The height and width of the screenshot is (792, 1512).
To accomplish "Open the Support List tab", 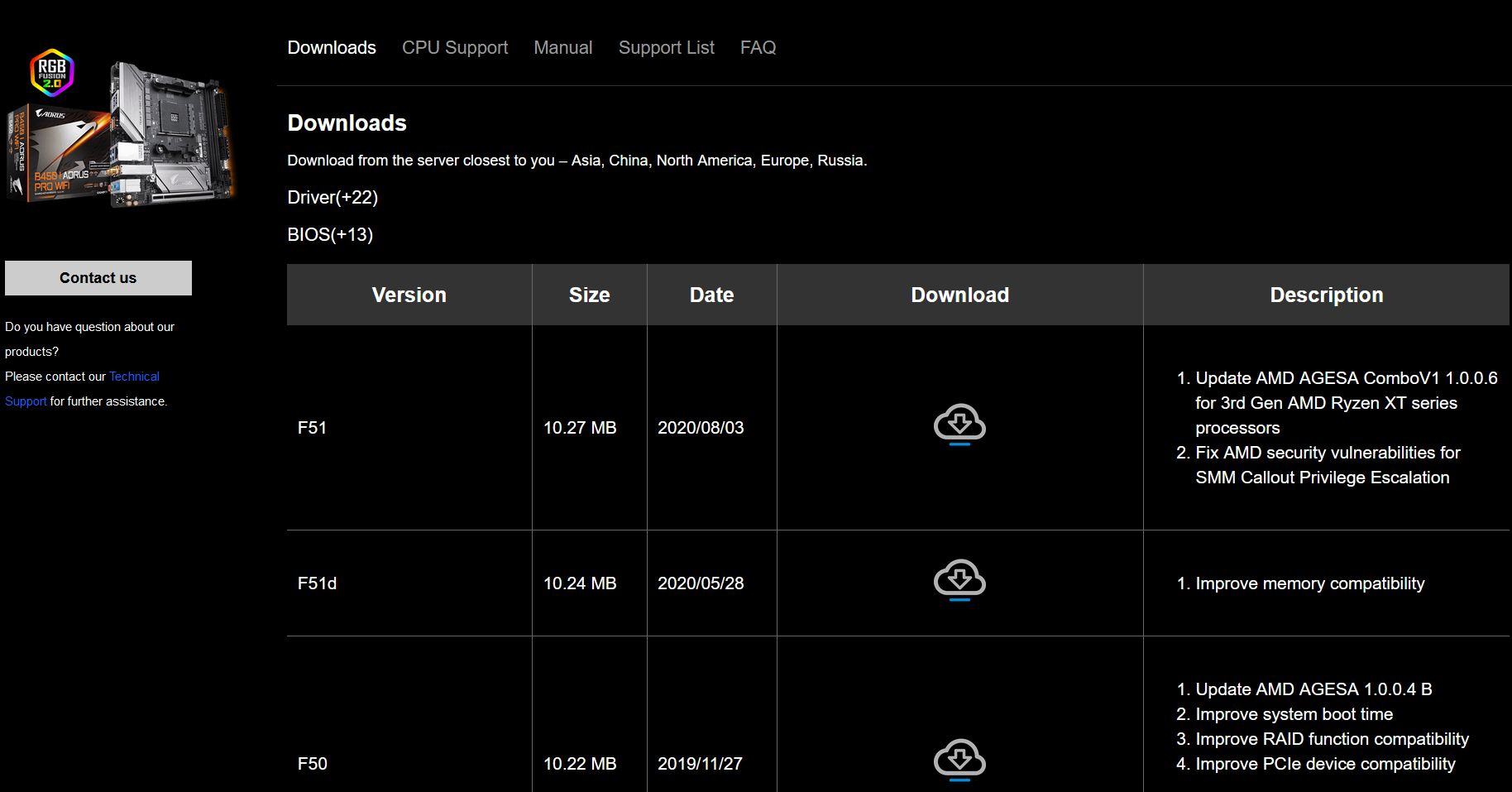I will click(667, 47).
